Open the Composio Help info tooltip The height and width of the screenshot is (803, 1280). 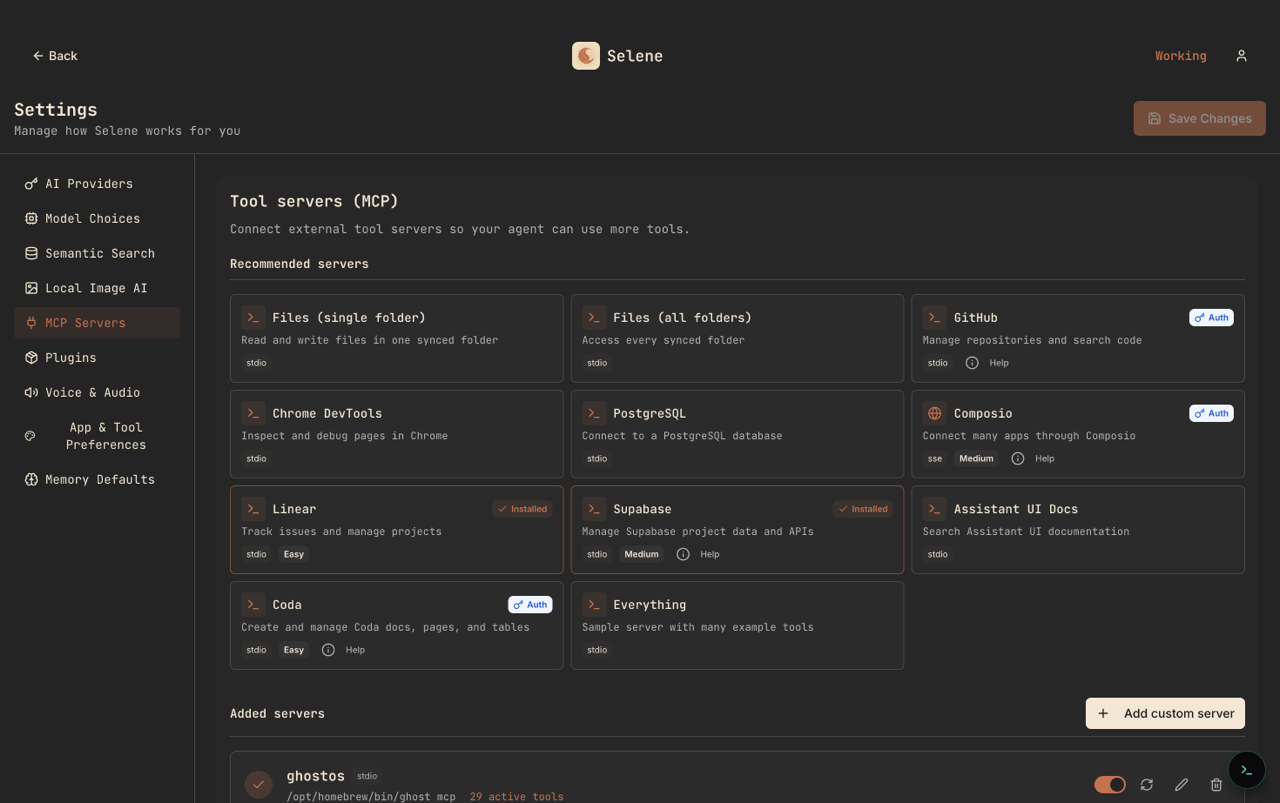click(1017, 458)
